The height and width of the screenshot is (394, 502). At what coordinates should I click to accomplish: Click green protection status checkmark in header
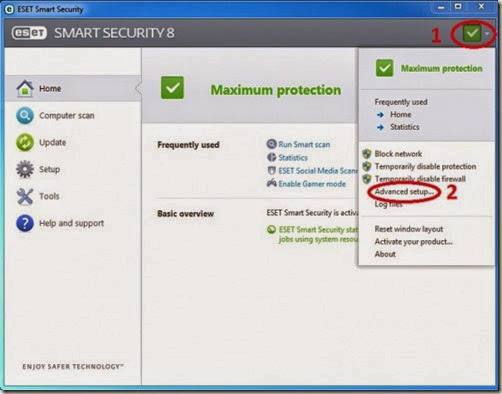pyautogui.click(x=472, y=33)
